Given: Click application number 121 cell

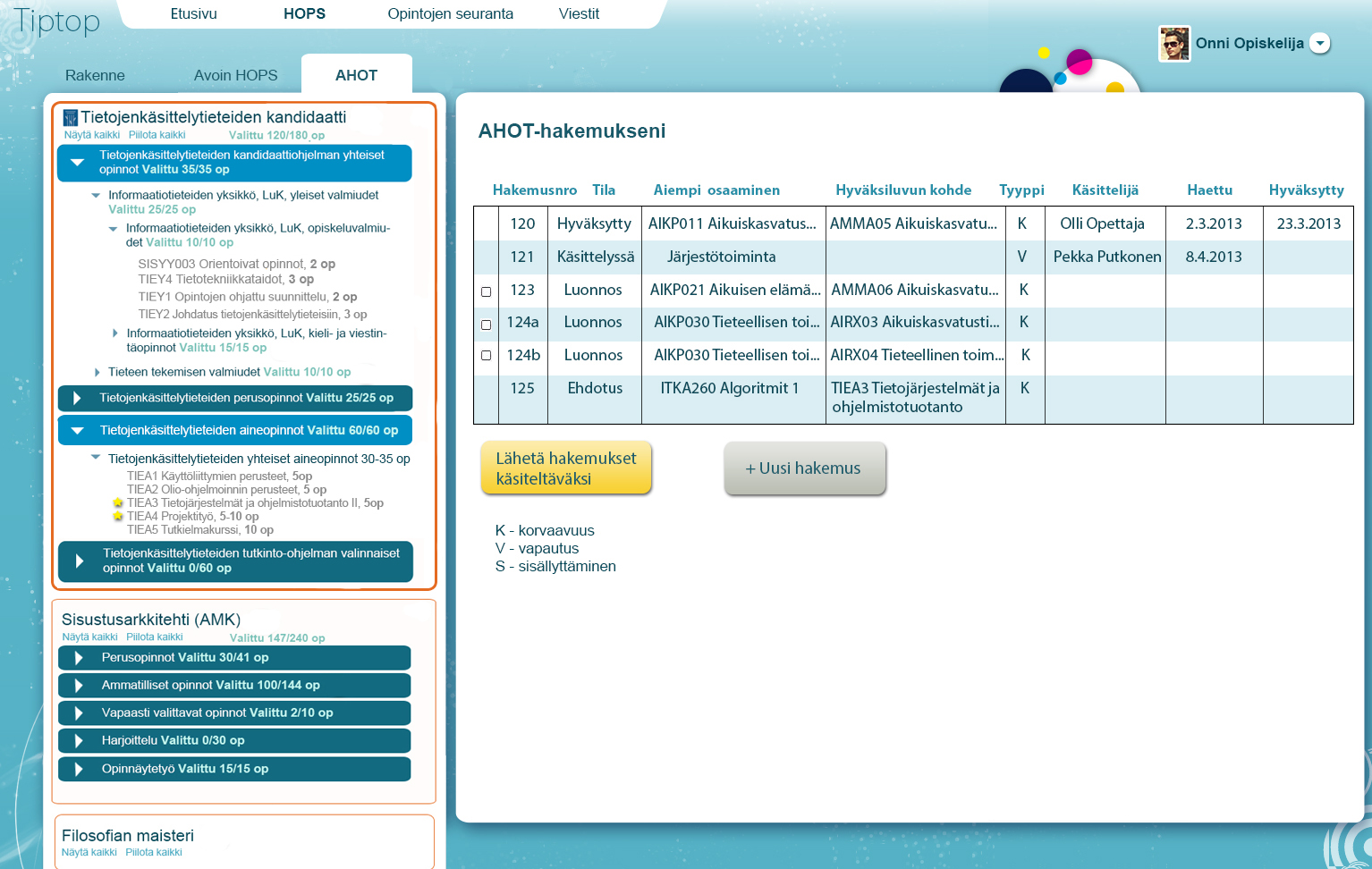Looking at the screenshot, I should coord(523,257).
